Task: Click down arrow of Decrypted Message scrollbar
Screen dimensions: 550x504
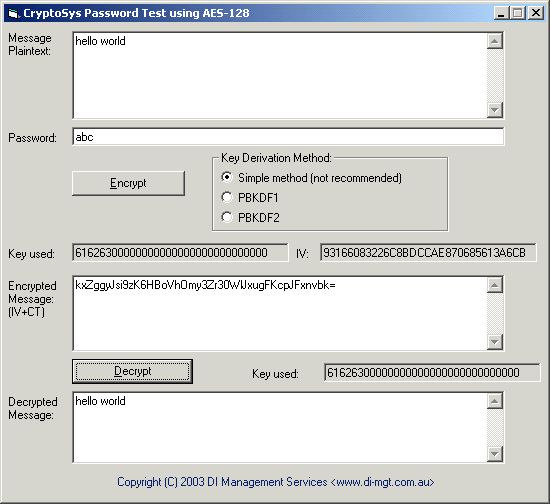Action: click(495, 454)
